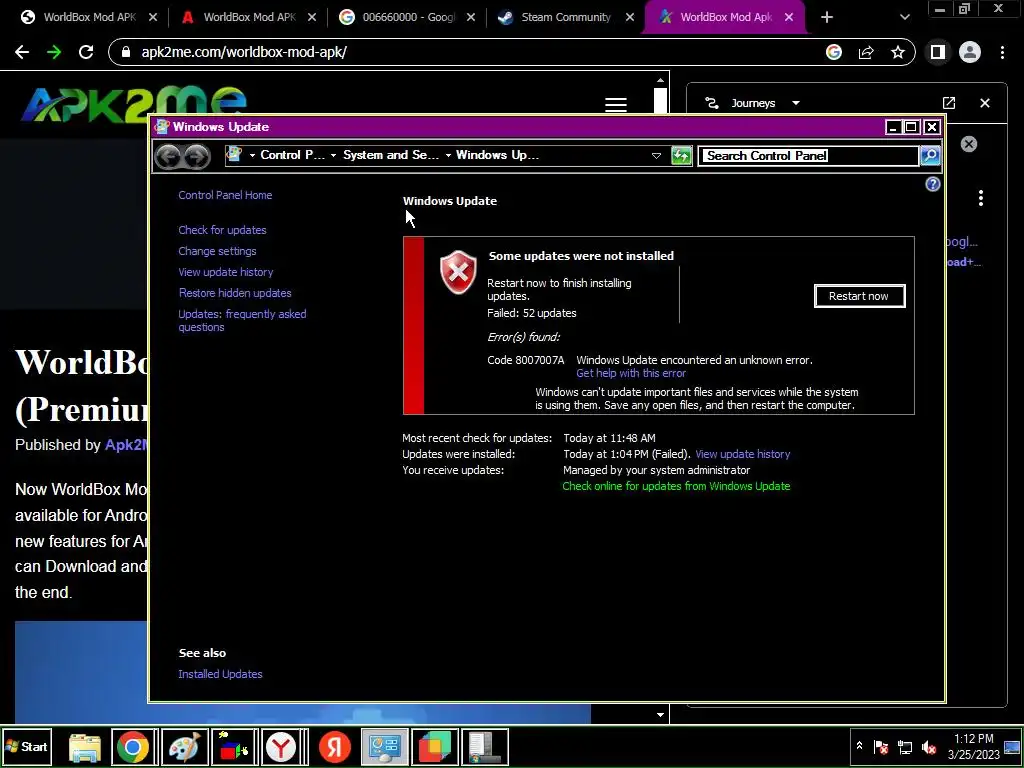Viewport: 1024px width, 768px height.
Task: Click the Google icon in address bar
Action: tap(834, 52)
